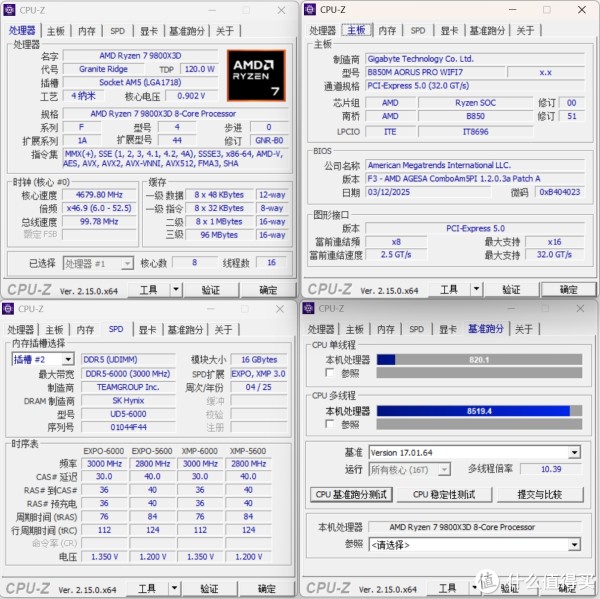Click 确定 button in processor window

(x=268, y=290)
